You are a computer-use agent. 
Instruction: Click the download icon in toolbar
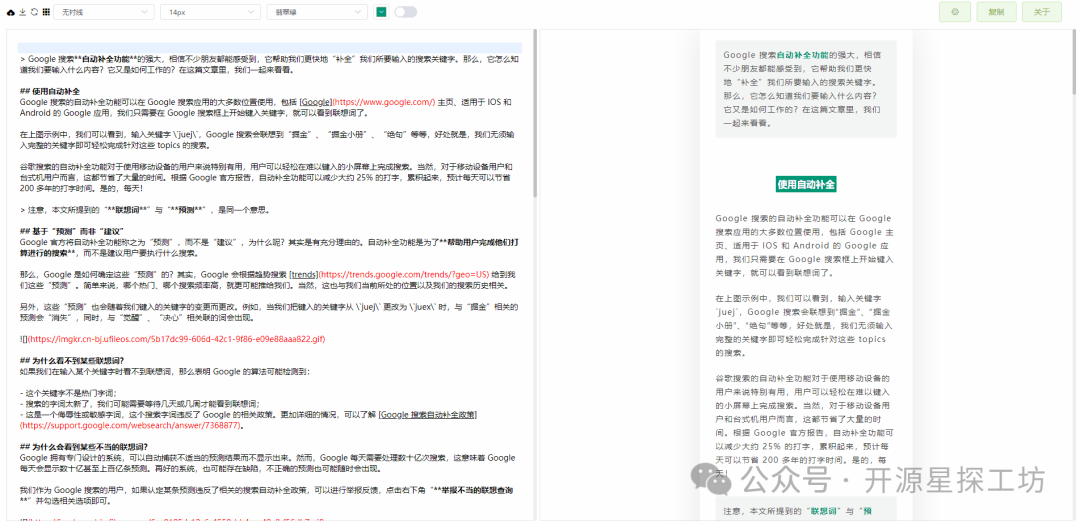pos(23,12)
